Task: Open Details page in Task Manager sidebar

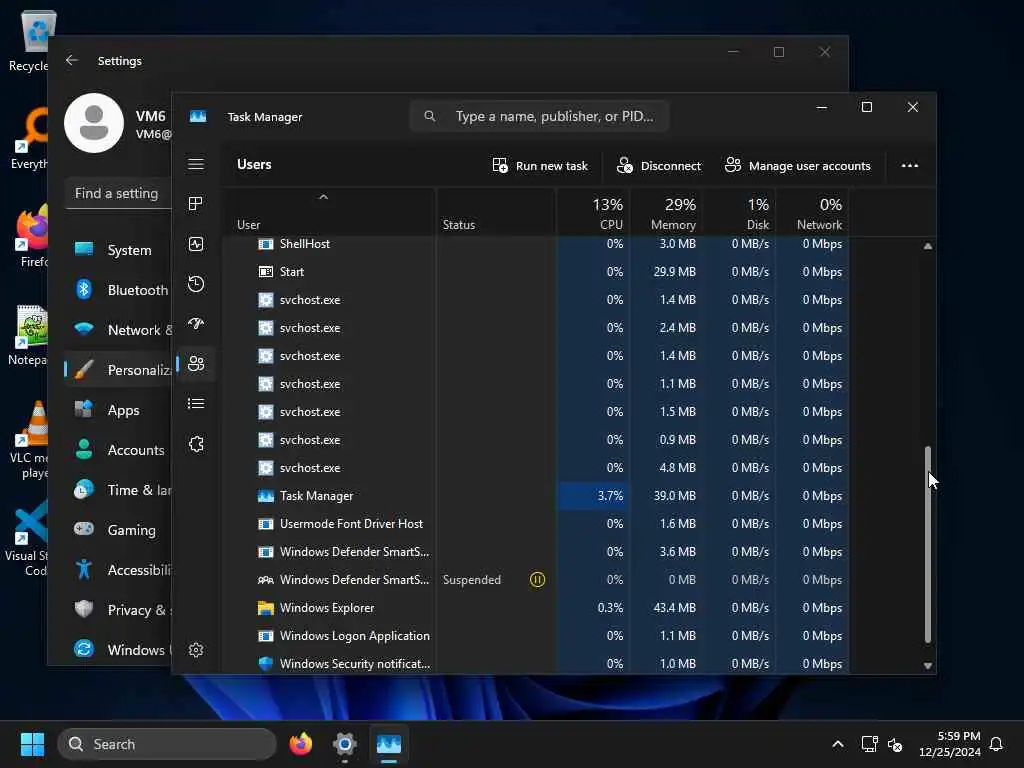Action: [x=196, y=404]
